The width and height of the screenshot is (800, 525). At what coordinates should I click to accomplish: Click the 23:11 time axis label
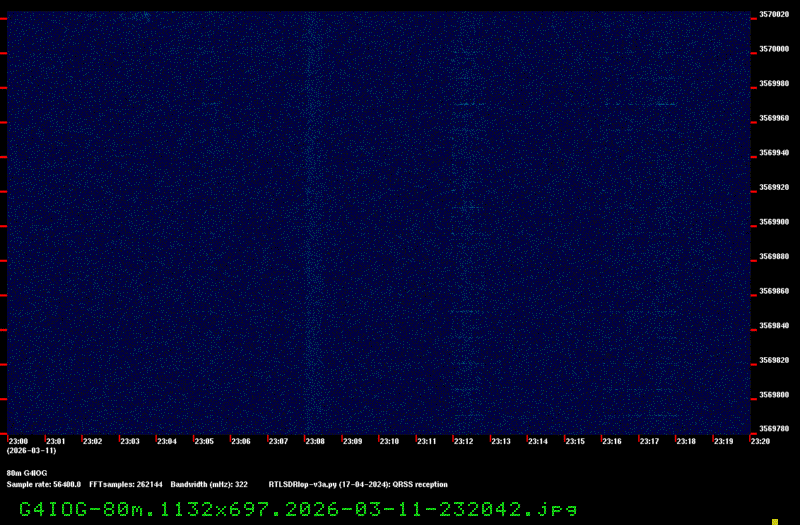[427, 441]
